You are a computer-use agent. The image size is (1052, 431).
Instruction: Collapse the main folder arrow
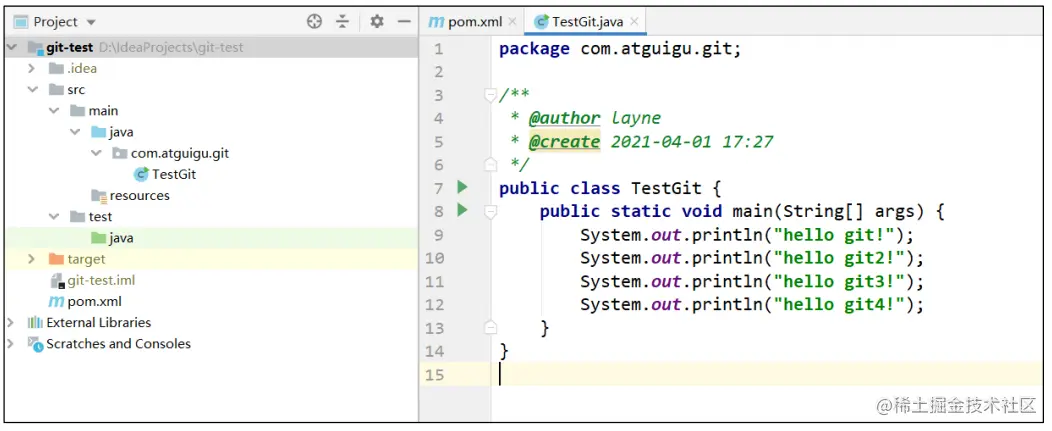[54, 111]
